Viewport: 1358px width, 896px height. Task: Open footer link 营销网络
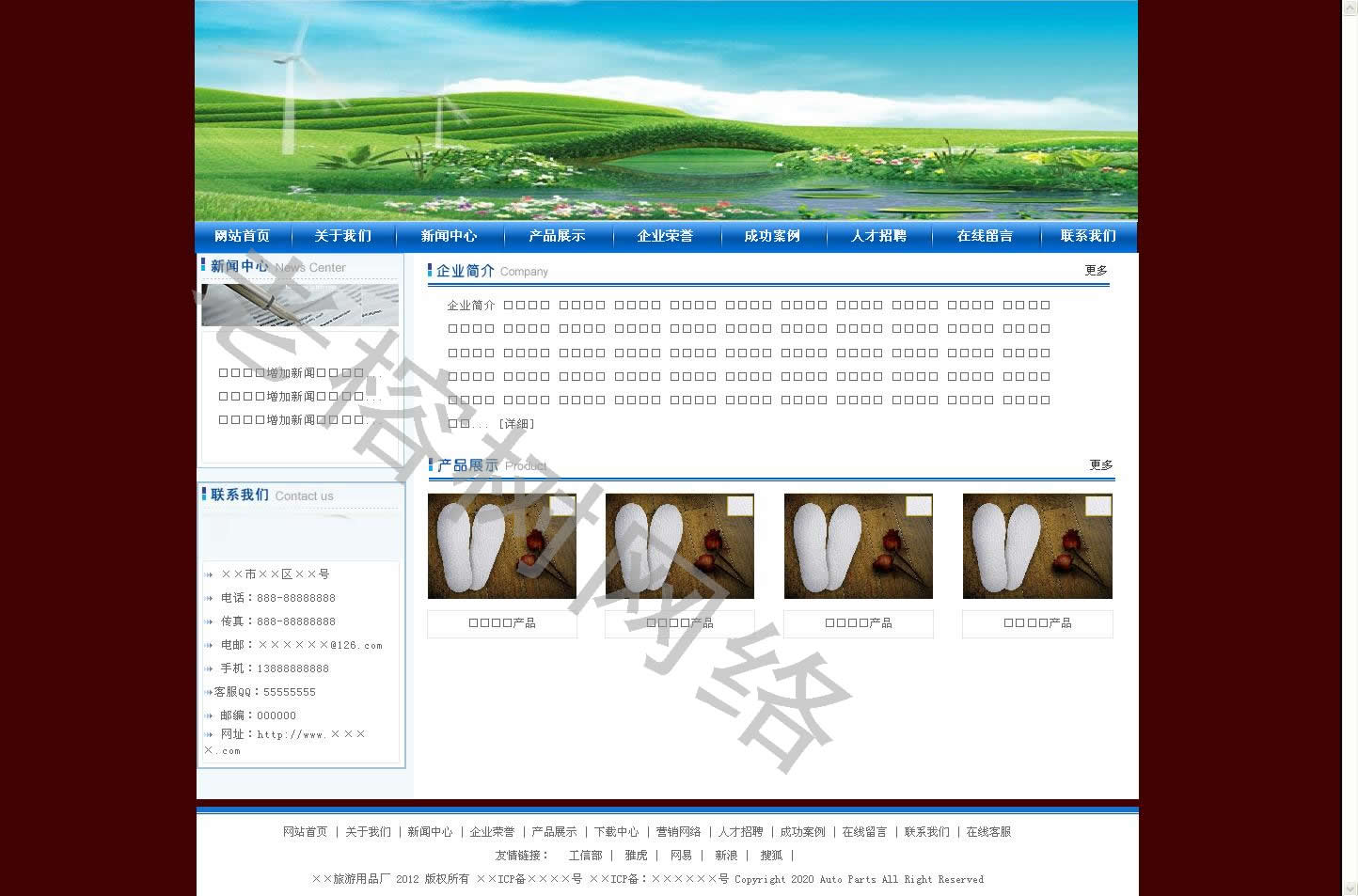point(678,832)
